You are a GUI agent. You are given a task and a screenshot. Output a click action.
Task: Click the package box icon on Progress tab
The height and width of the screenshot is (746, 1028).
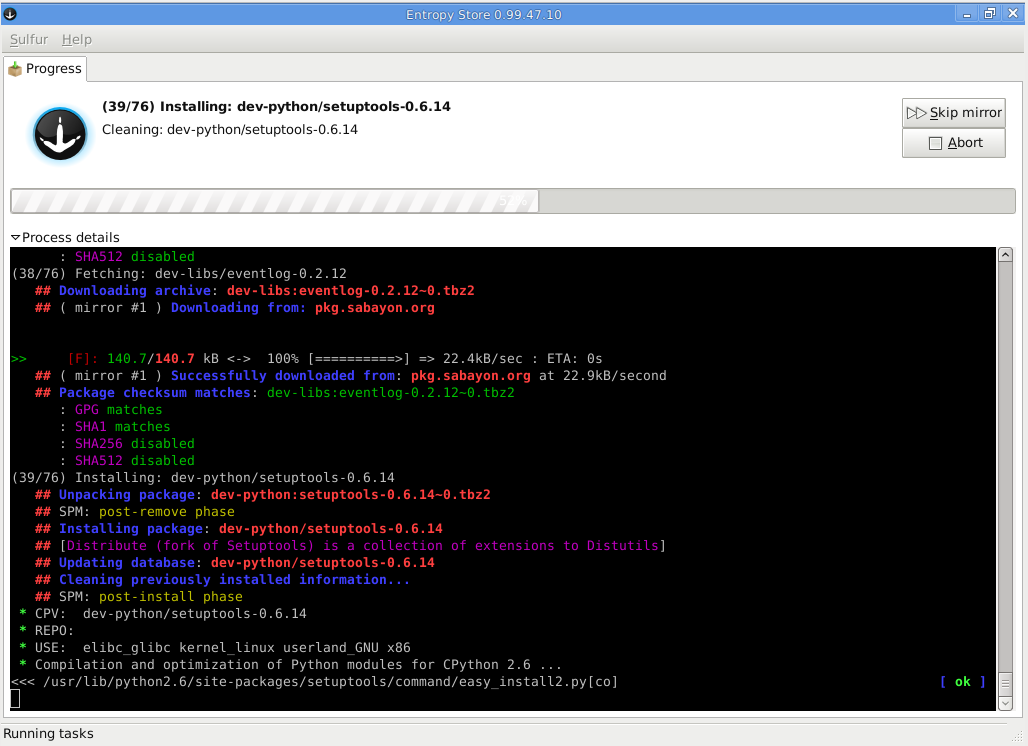pyautogui.click(x=15, y=69)
